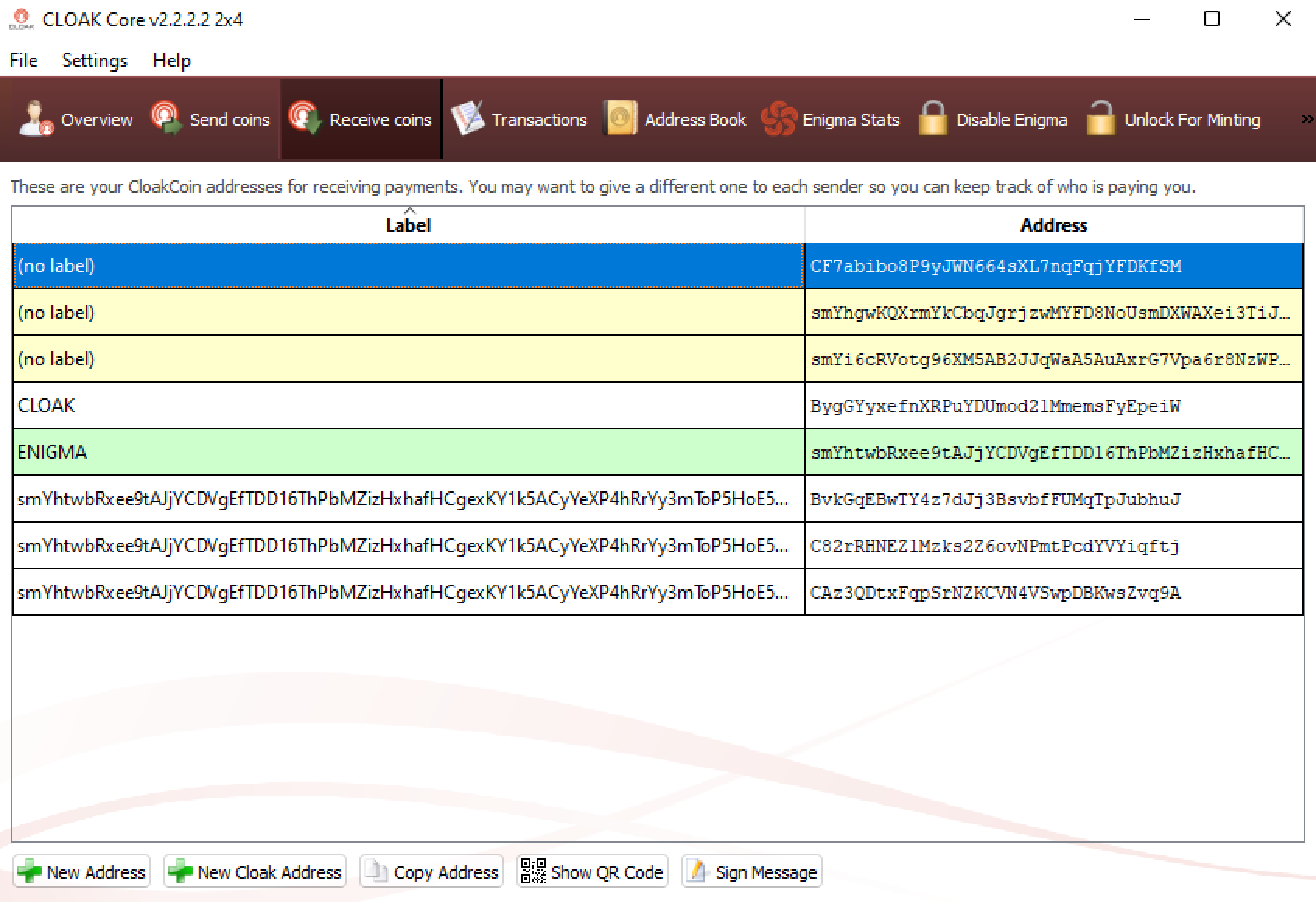Screen dimensions: 1316x902
Task: Select address starting smYhgwKQXrmYkCbq
Action: [x=1054, y=313]
